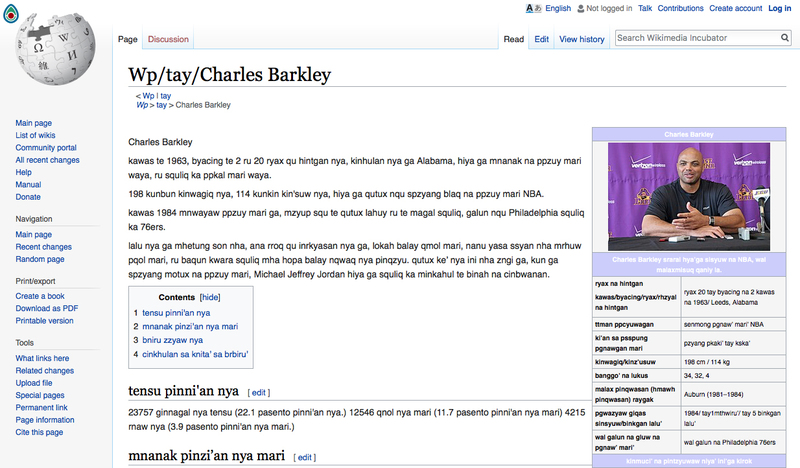The width and height of the screenshot is (800, 468).
Task: Select the Read tab
Action: (x=513, y=39)
